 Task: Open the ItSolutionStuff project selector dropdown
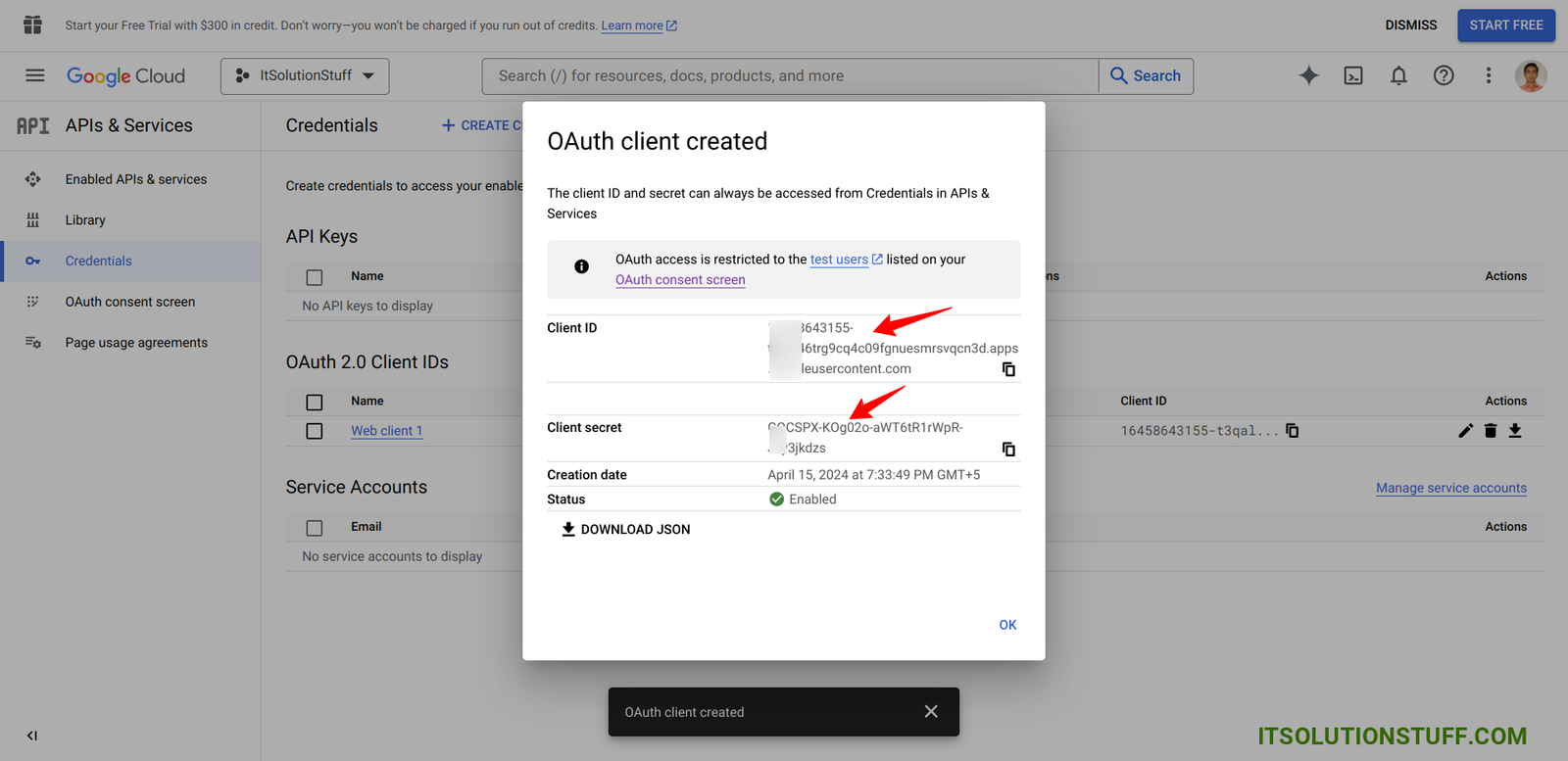pos(305,75)
